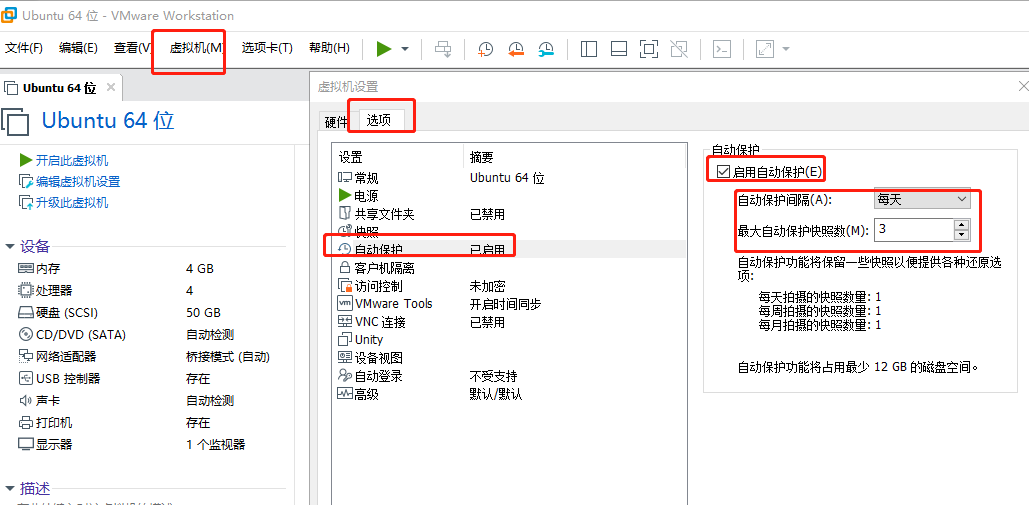Select VMware Tools in settings list
This screenshot has height=505, width=1029.
(510, 304)
